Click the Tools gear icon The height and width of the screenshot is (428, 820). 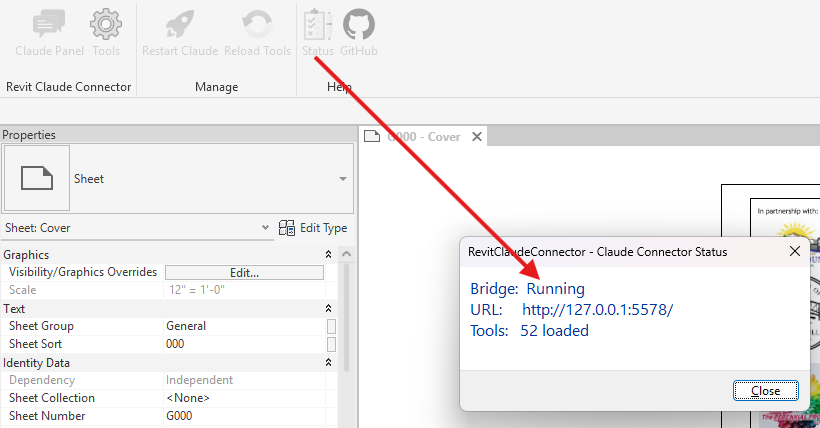click(x=106, y=24)
